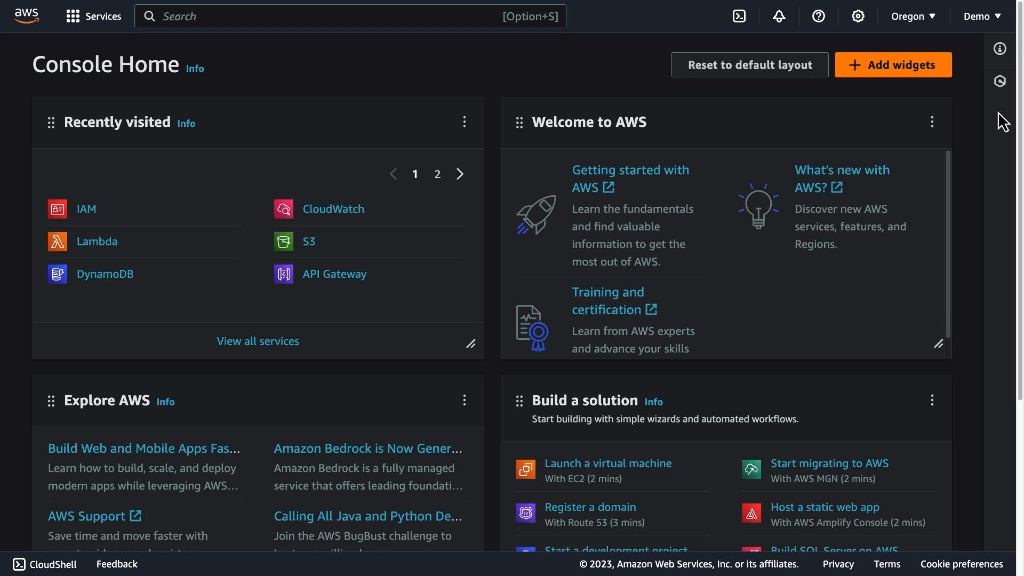Open View all services link
Screen dimensions: 1024x576
pos(258,341)
